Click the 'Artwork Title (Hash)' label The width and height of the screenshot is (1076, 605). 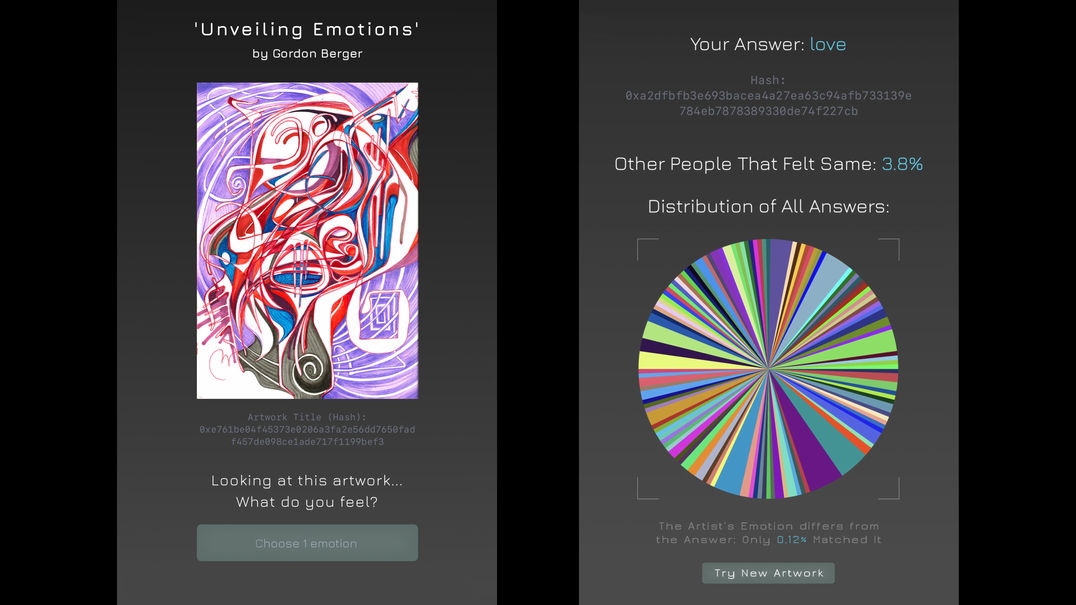[307, 417]
